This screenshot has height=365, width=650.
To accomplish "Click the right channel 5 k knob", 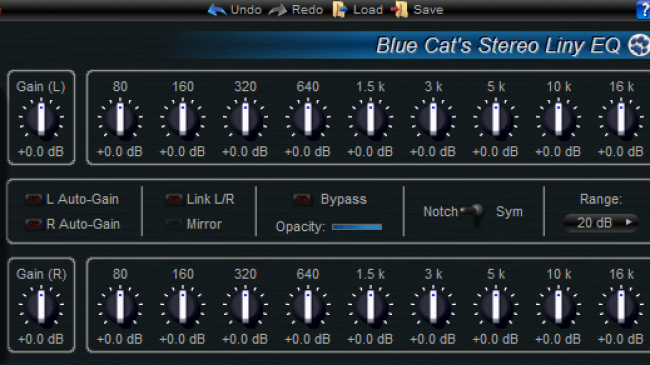I will click(496, 307).
